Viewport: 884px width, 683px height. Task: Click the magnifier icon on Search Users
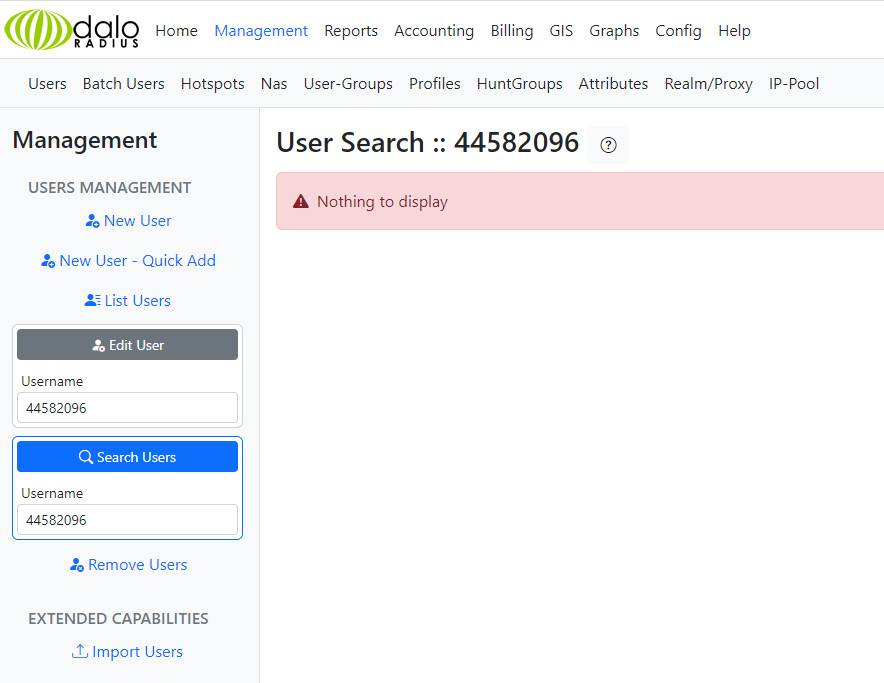(x=86, y=457)
